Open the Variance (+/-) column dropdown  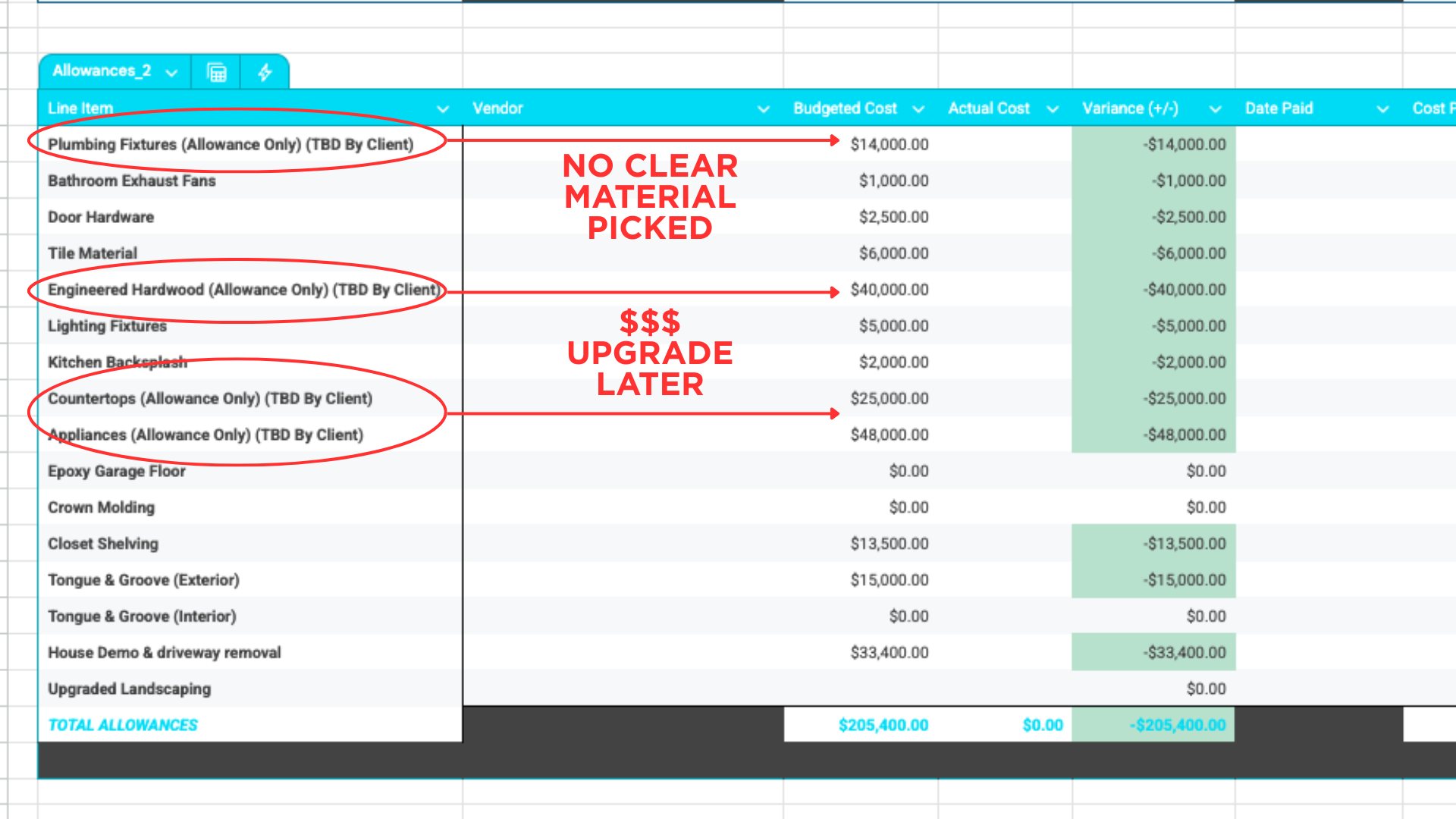click(1216, 109)
